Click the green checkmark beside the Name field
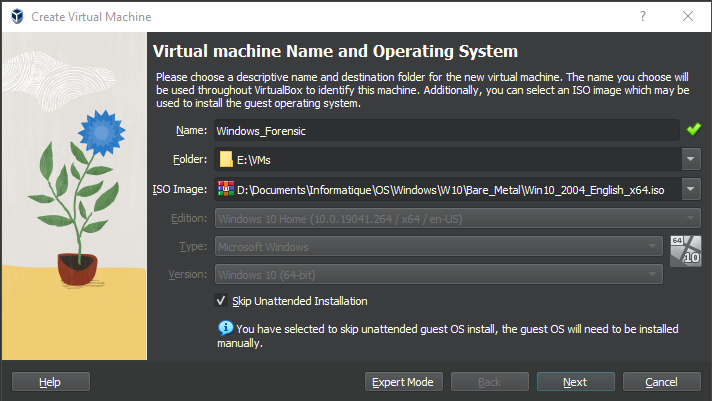 694,130
